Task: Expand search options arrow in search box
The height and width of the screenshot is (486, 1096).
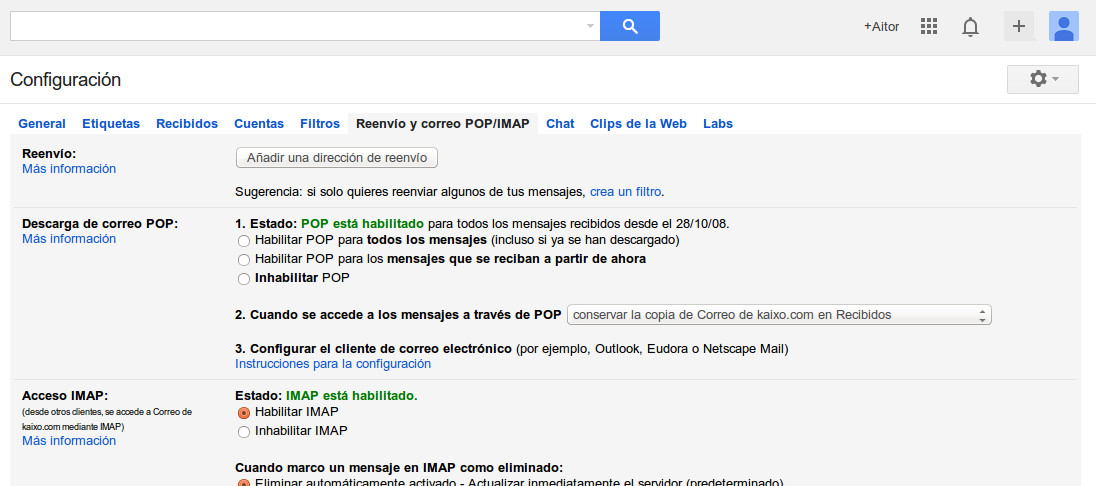Action: click(x=590, y=26)
